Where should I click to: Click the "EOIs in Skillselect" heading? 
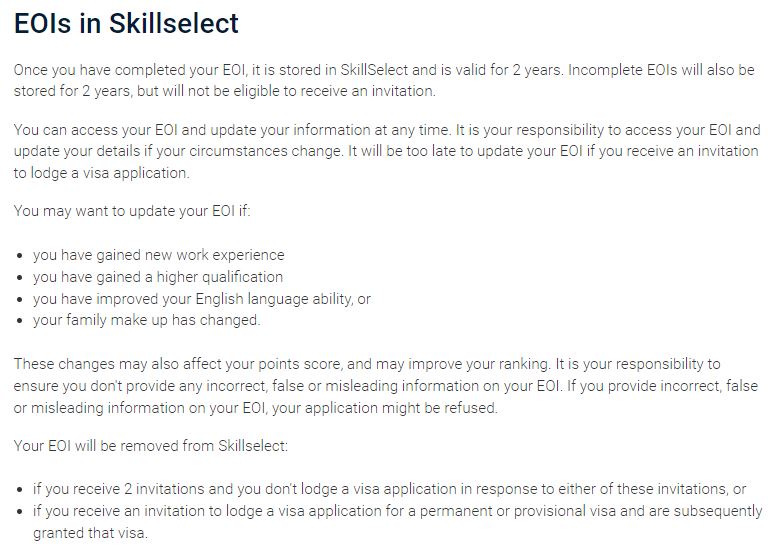(126, 23)
